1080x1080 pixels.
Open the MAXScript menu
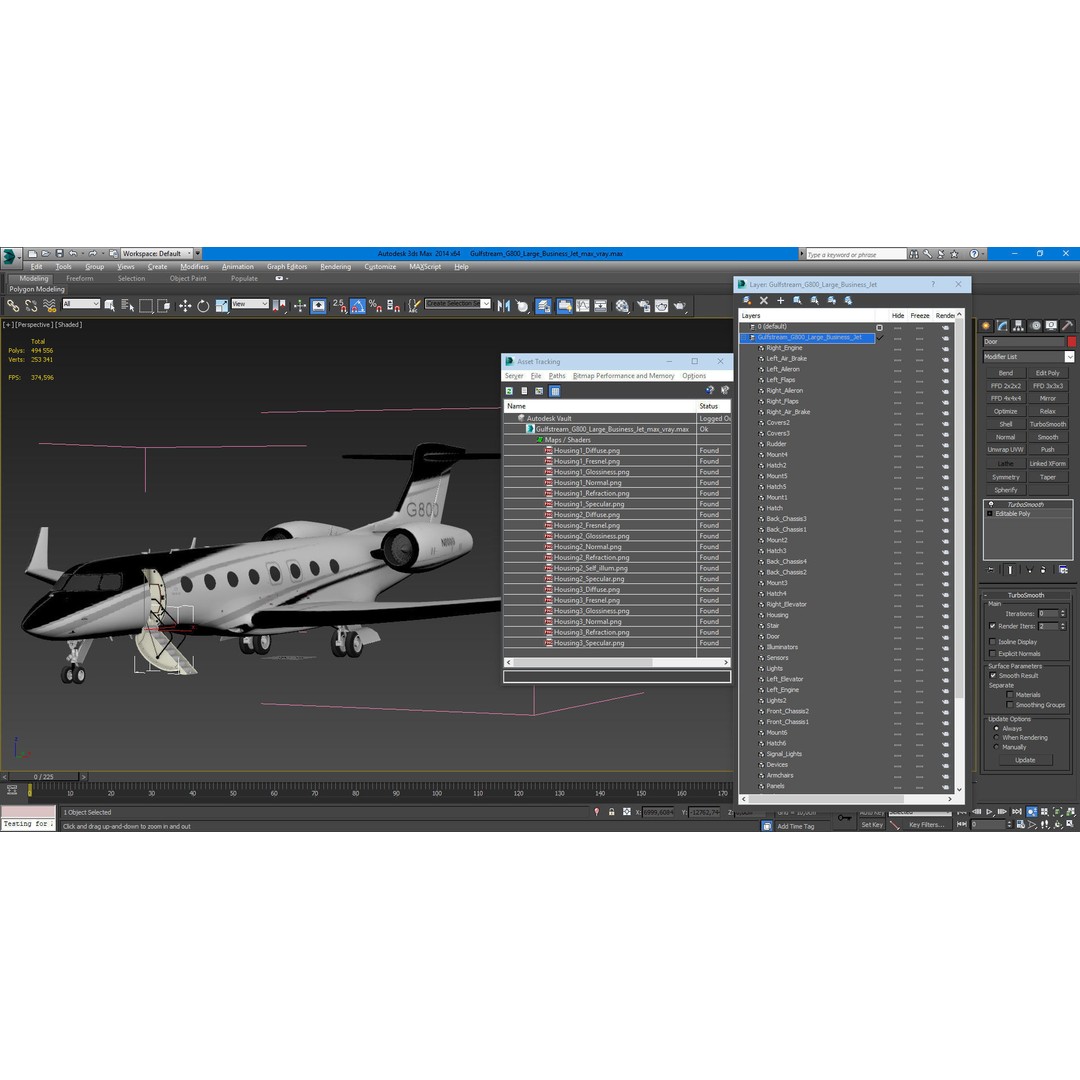[x=425, y=267]
